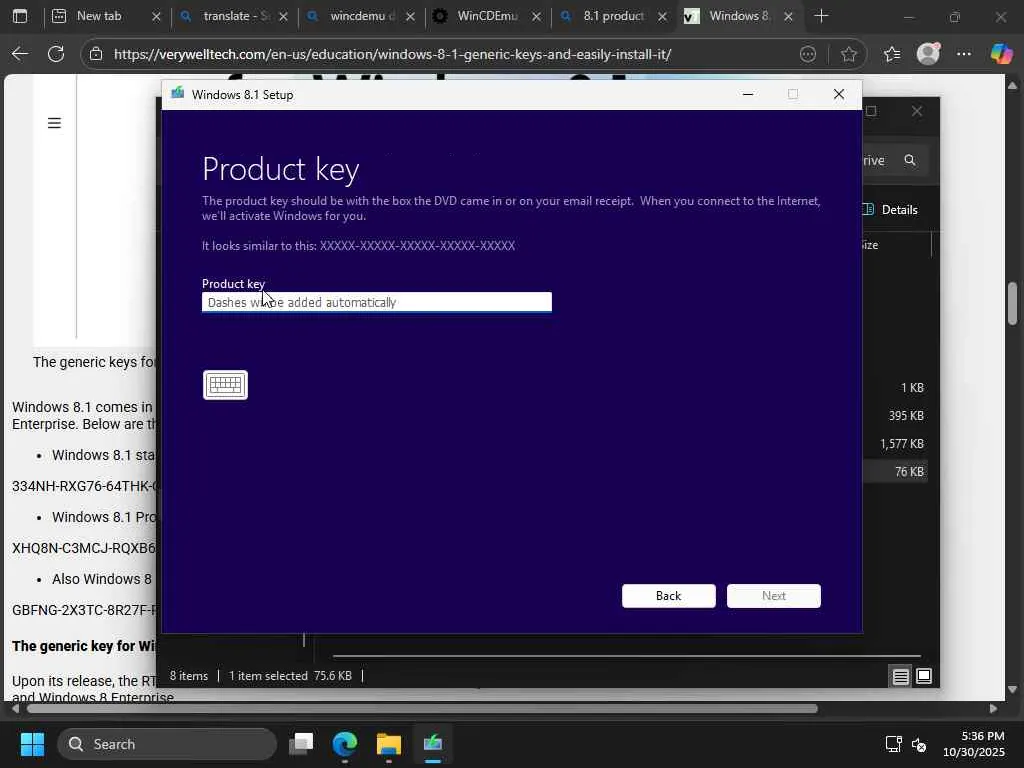Switch File Explorer to large thumbnails view
This screenshot has width=1024, height=768.
tap(924, 676)
